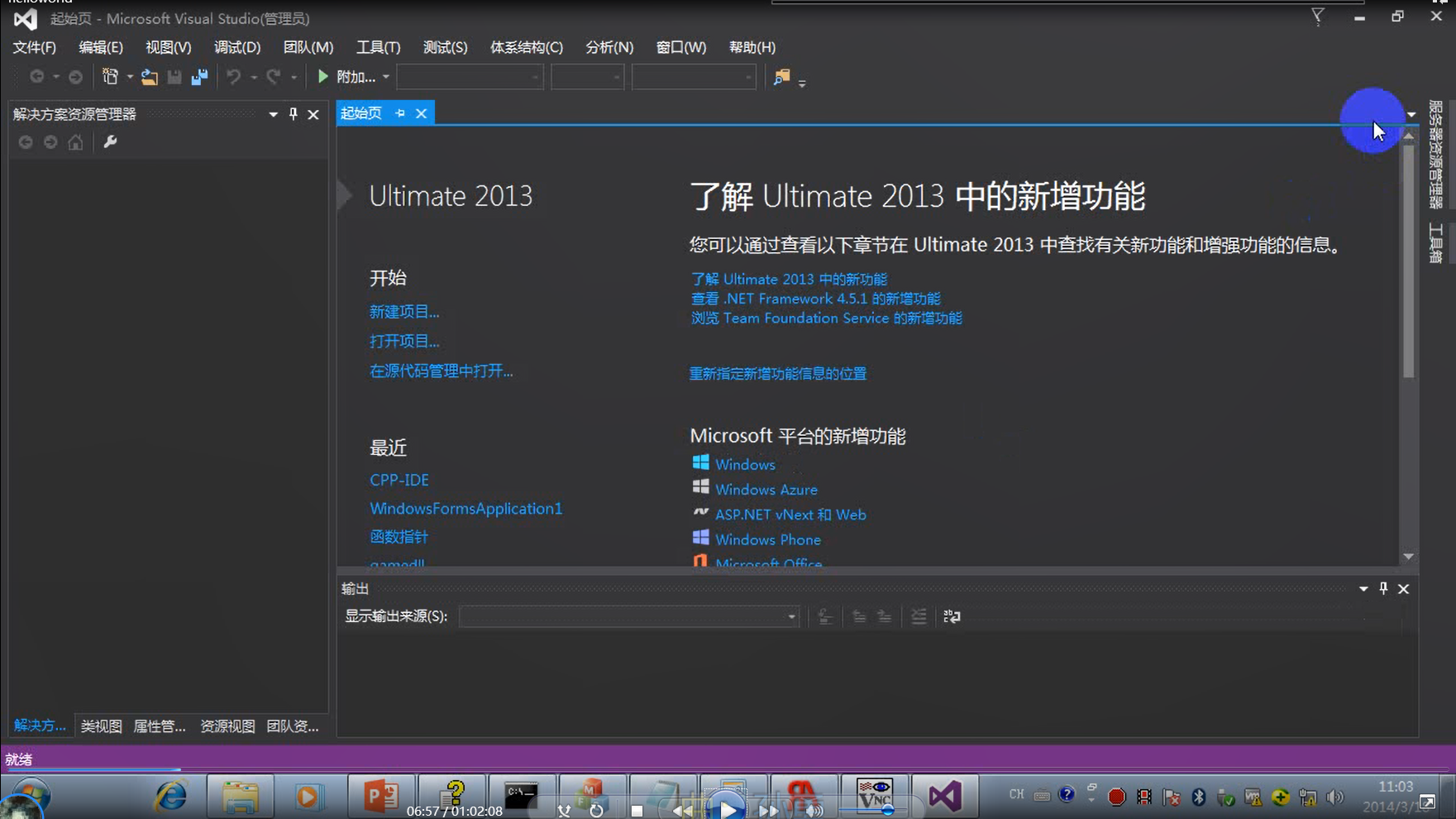The image size is (1456, 819).
Task: Open recent project WindowsFormsApplication1
Action: coord(466,508)
